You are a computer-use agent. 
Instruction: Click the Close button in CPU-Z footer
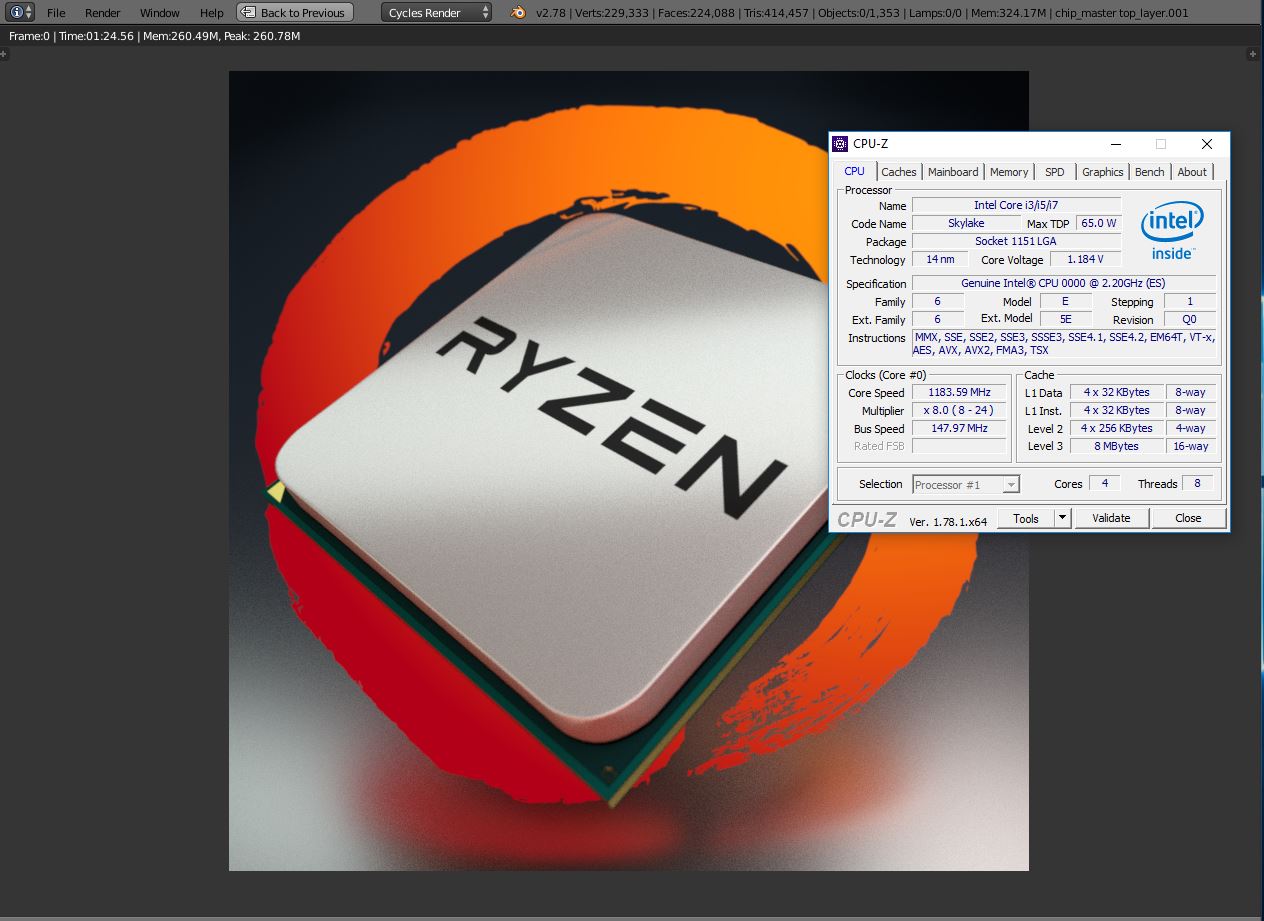pos(1188,518)
